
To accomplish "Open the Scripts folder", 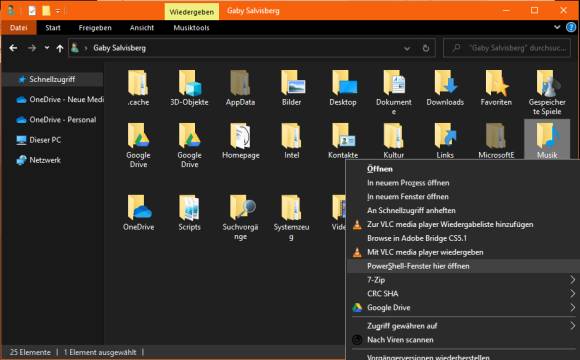I will point(189,213).
